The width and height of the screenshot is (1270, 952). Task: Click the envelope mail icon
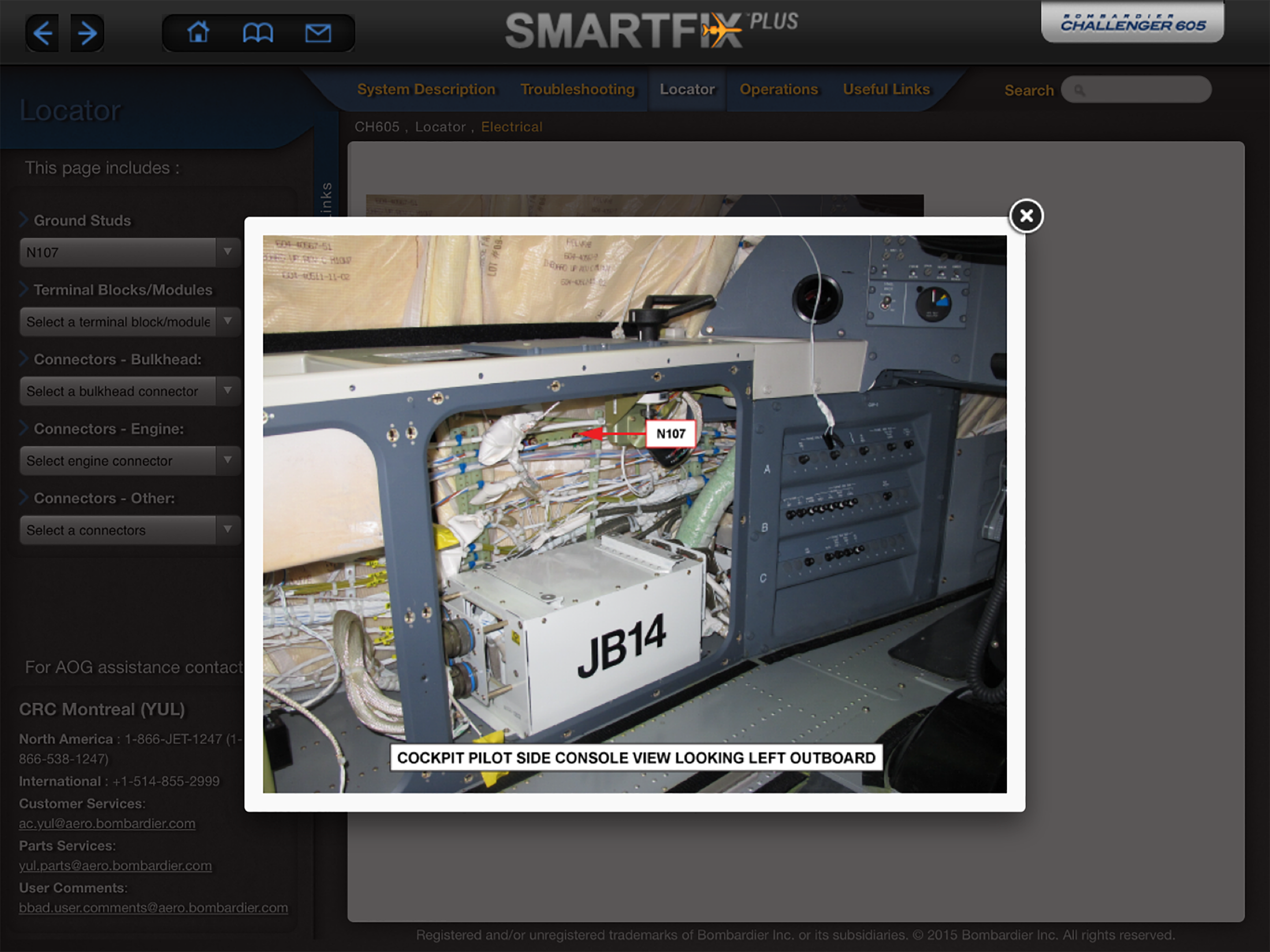(317, 33)
